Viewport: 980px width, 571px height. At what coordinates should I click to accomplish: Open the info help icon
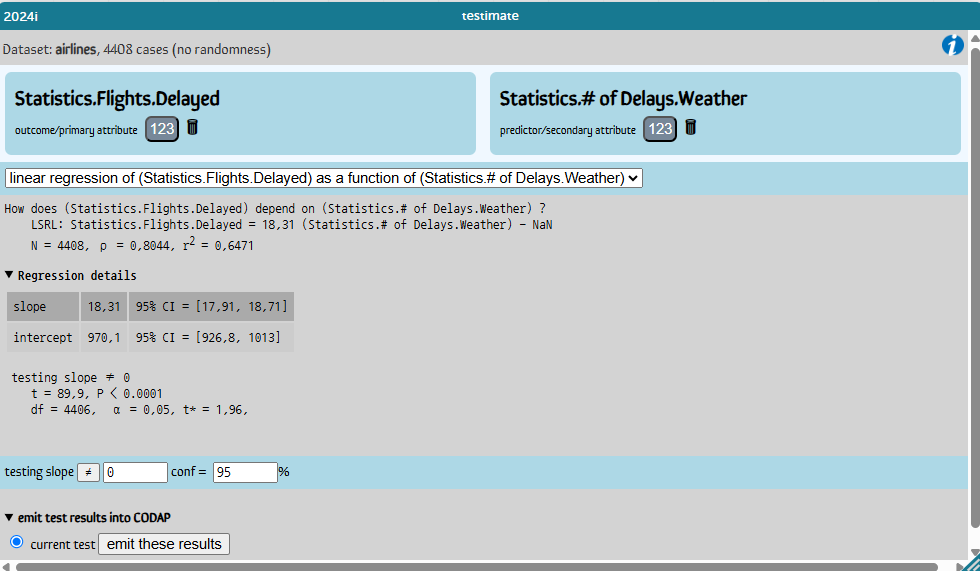pos(952,46)
